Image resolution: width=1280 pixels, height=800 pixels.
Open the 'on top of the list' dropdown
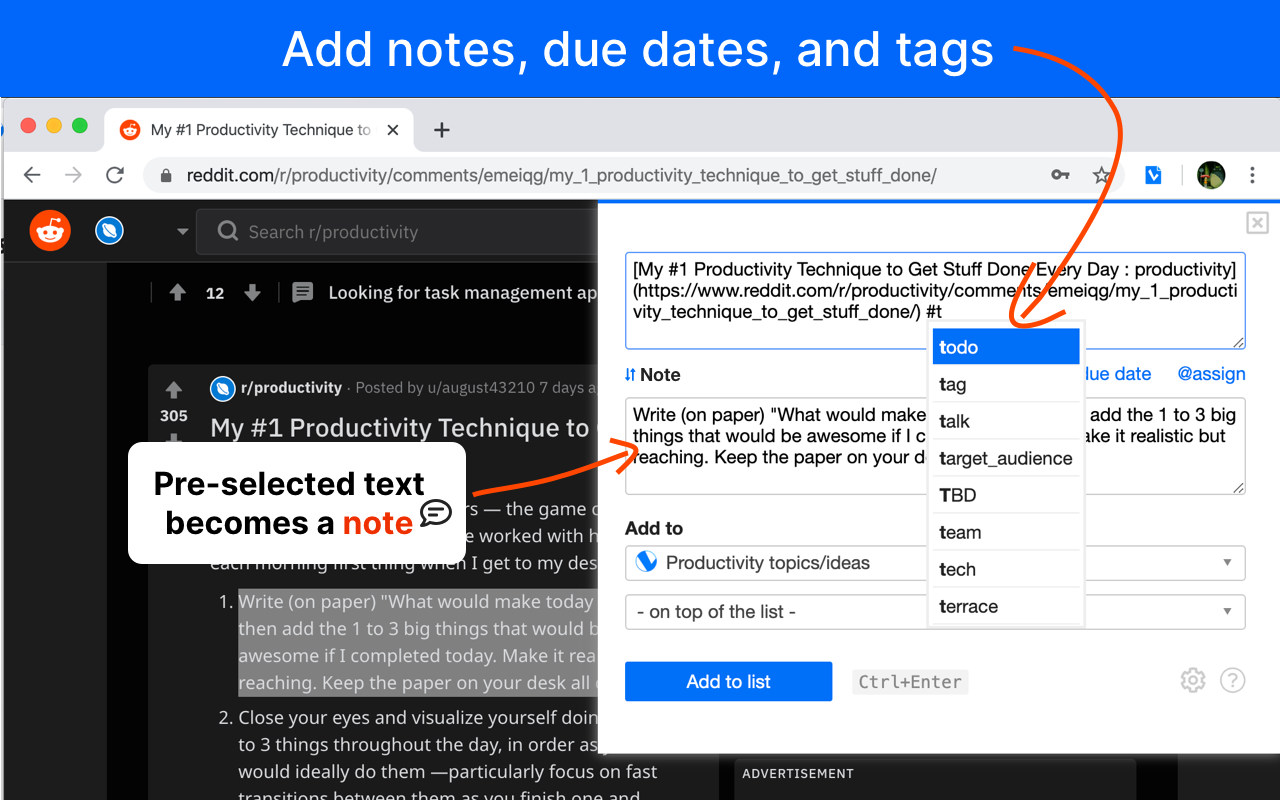click(x=1227, y=612)
